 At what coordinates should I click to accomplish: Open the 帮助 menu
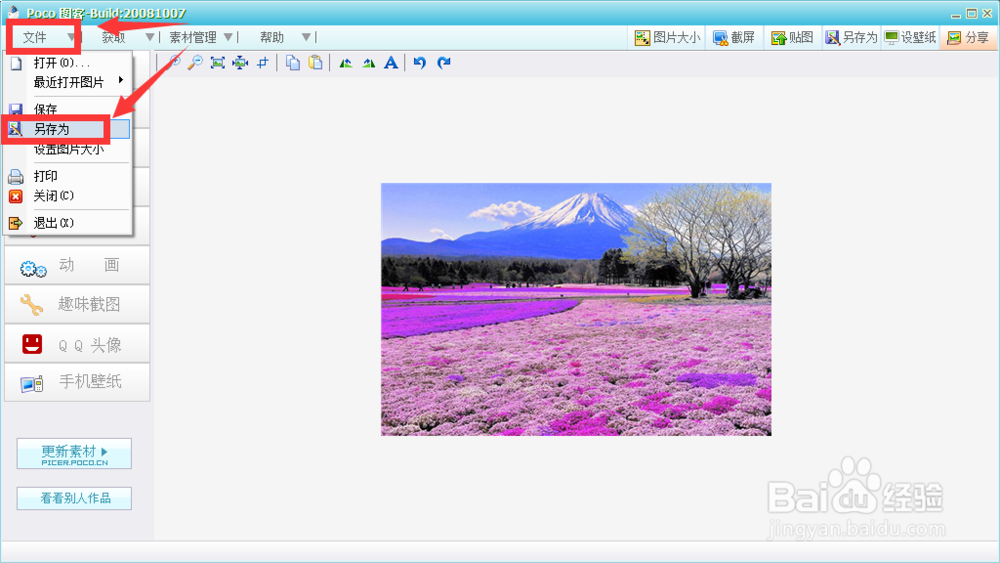pyautogui.click(x=272, y=38)
